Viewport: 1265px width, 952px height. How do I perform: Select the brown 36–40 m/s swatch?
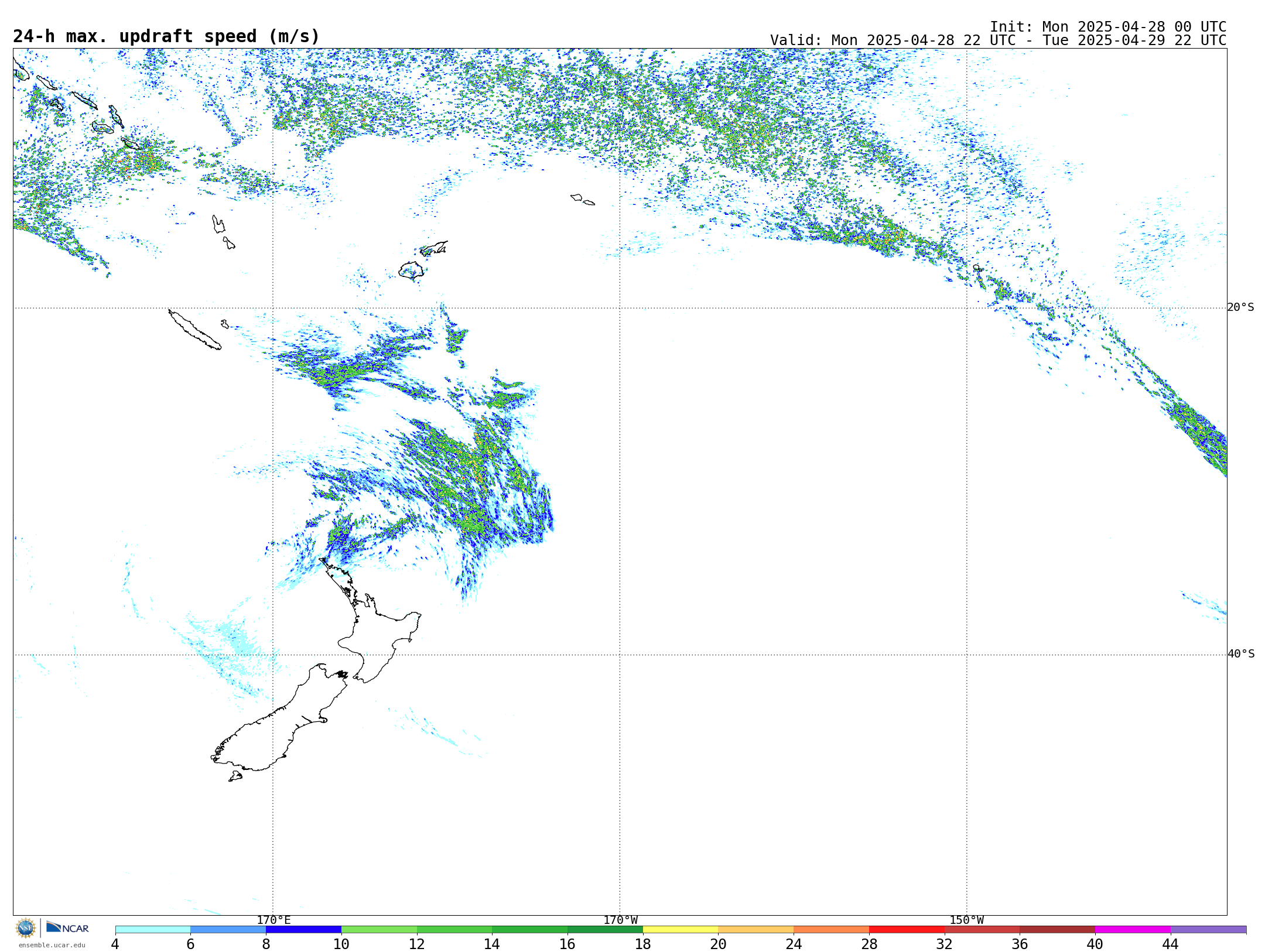(x=1058, y=930)
